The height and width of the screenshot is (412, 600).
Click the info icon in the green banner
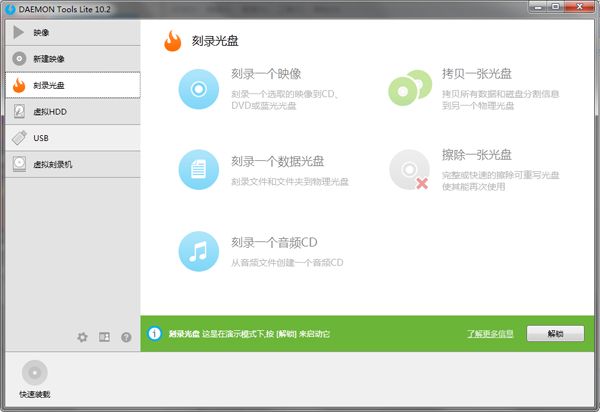click(154, 334)
